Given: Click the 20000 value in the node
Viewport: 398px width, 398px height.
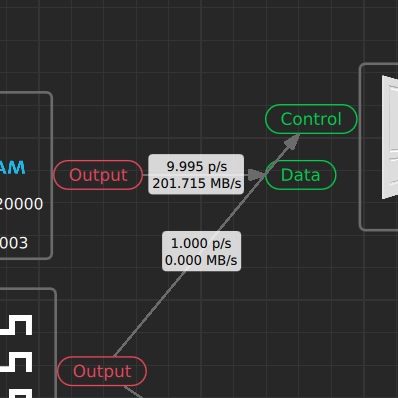Looking at the screenshot, I should tap(21, 204).
